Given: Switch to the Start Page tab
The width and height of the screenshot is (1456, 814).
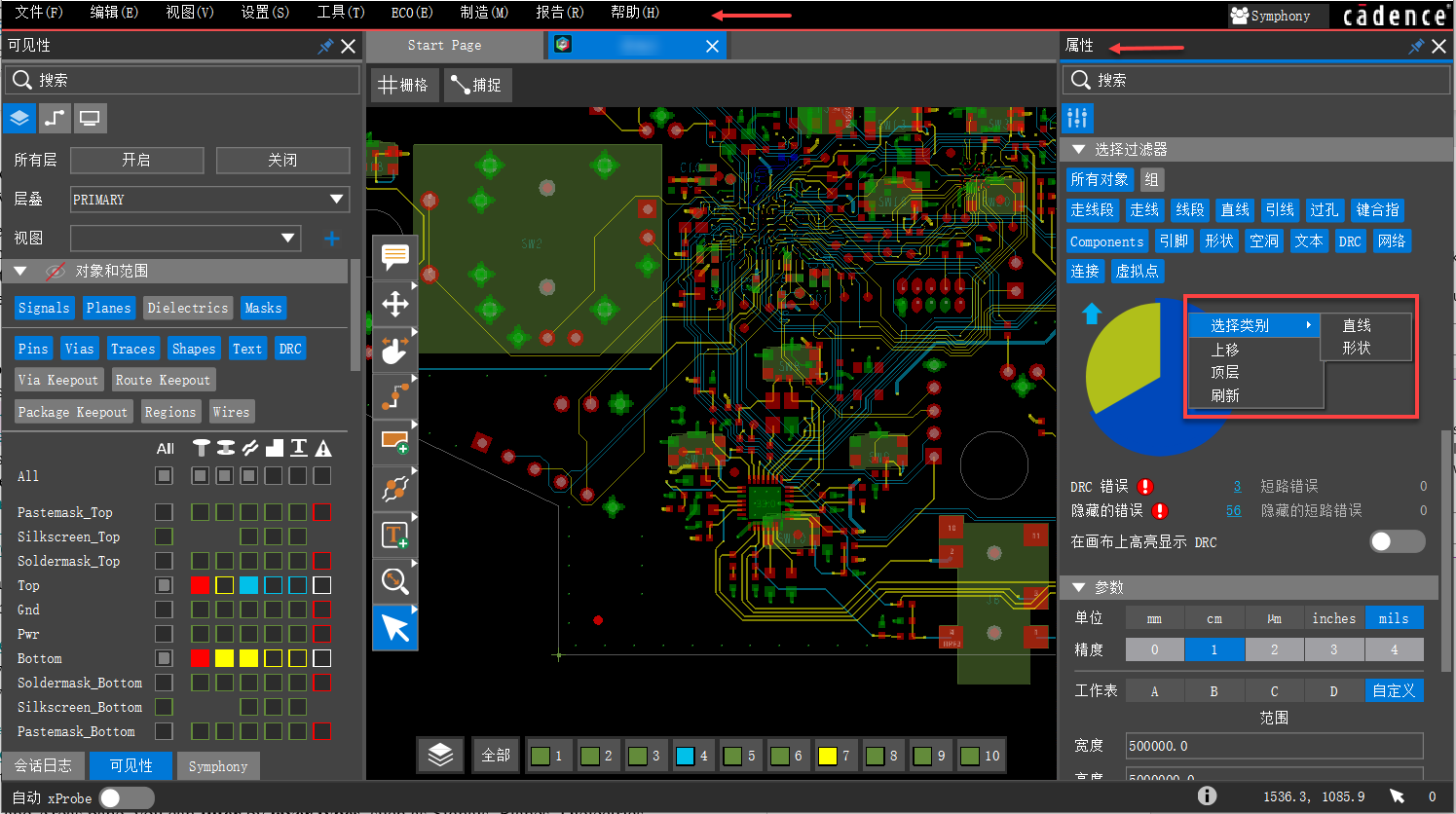Looking at the screenshot, I should point(444,45).
